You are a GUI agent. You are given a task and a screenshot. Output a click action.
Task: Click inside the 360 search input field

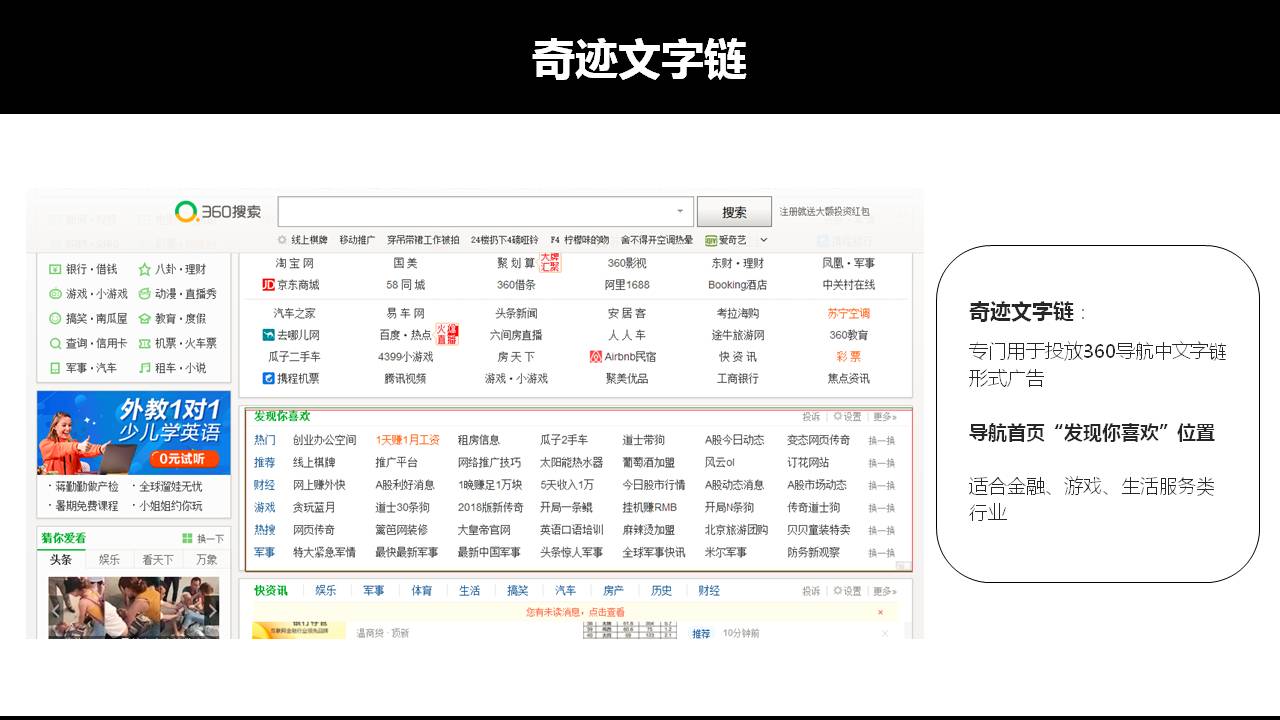click(x=475, y=212)
